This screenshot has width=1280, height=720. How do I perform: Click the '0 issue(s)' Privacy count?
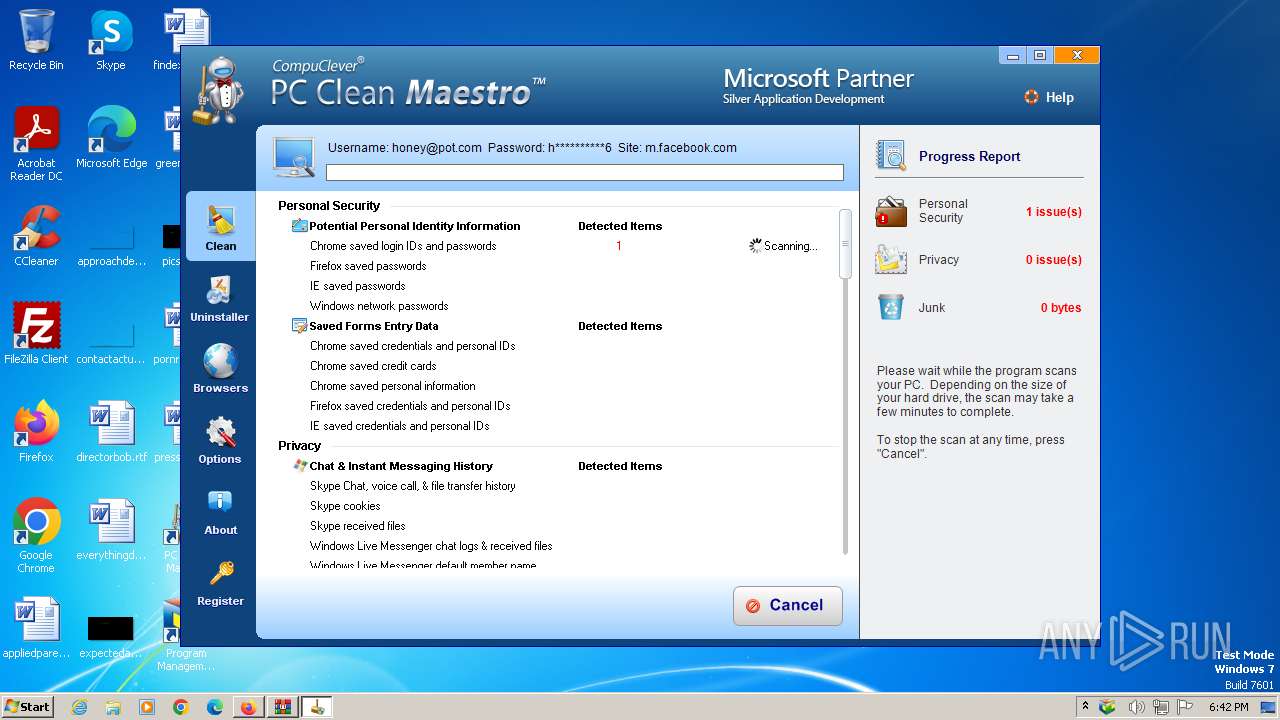tap(1053, 260)
